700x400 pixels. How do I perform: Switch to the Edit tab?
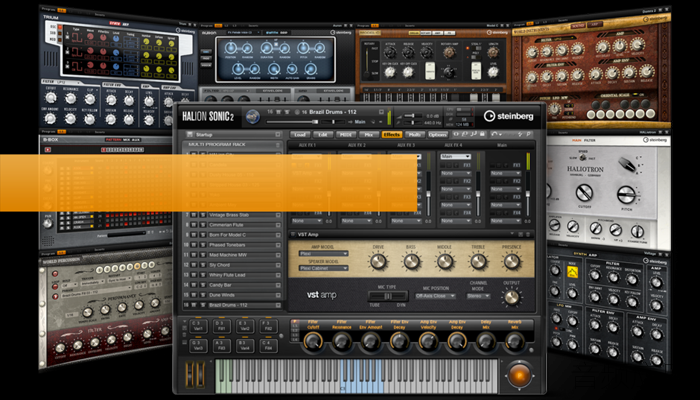coord(323,134)
